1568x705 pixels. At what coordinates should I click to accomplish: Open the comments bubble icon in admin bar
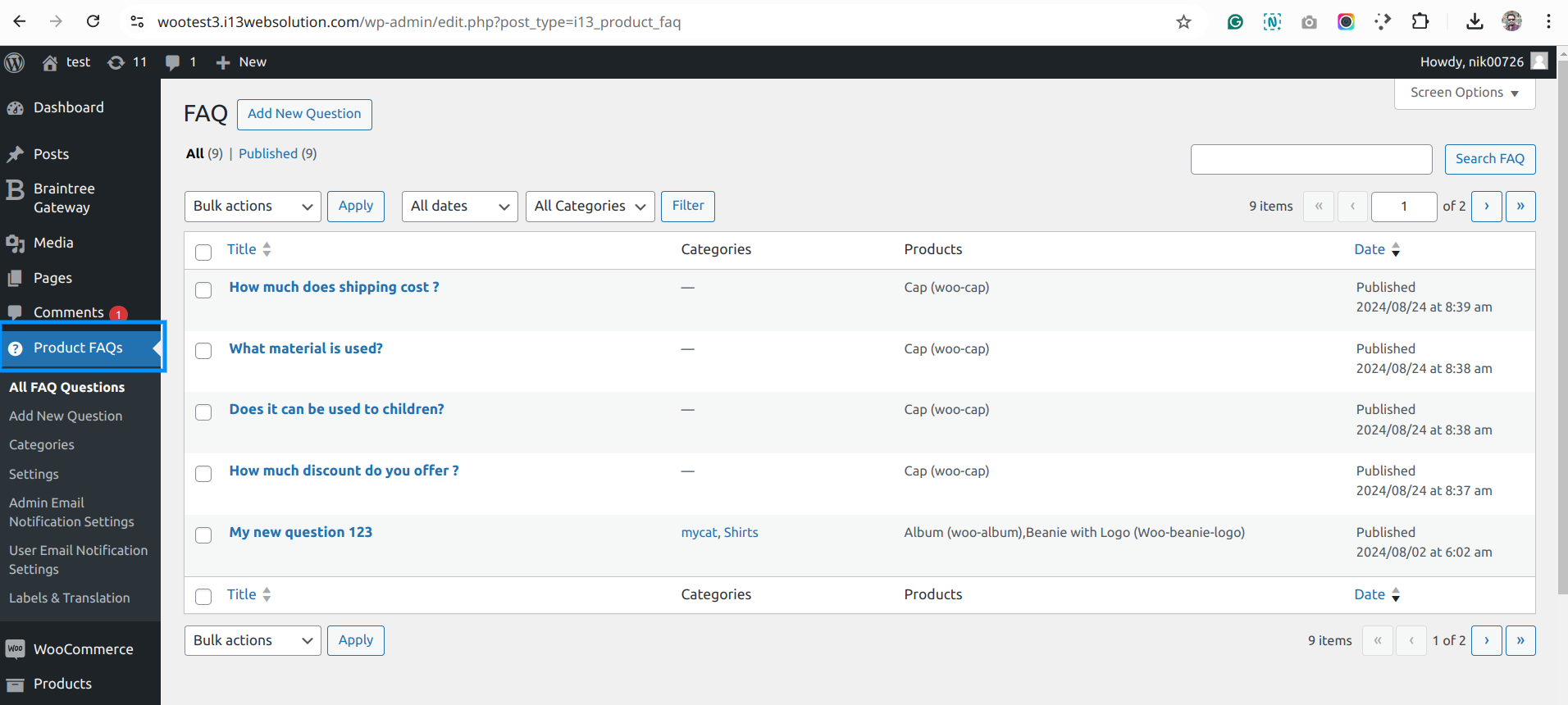click(180, 62)
